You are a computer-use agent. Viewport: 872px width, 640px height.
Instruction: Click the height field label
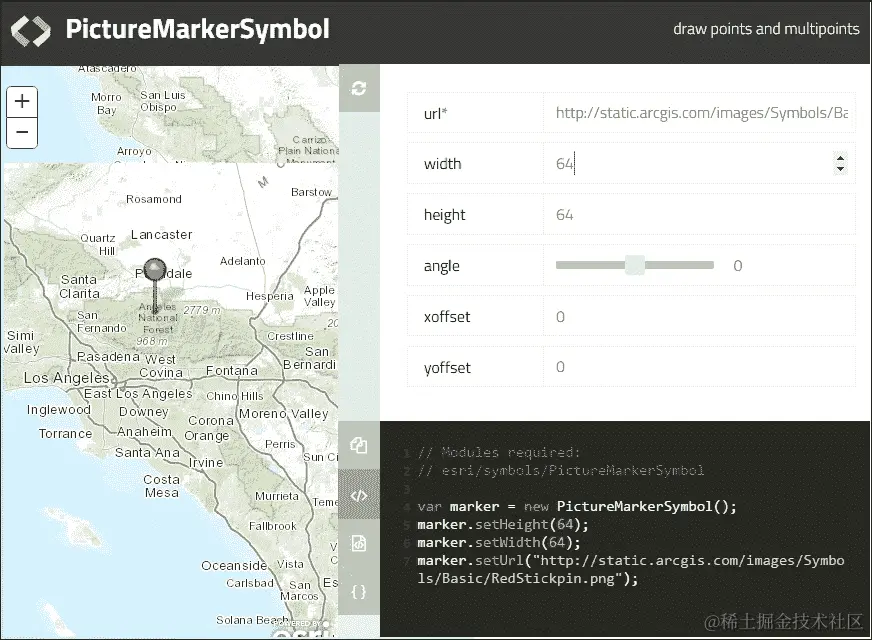(x=444, y=215)
